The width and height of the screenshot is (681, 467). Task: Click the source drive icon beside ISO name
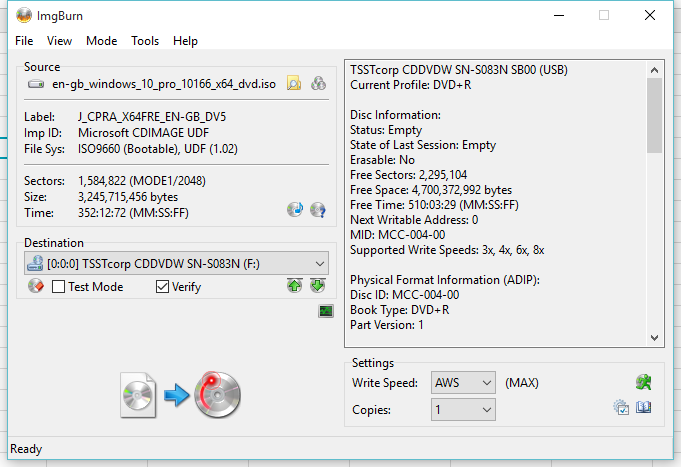[x=36, y=84]
